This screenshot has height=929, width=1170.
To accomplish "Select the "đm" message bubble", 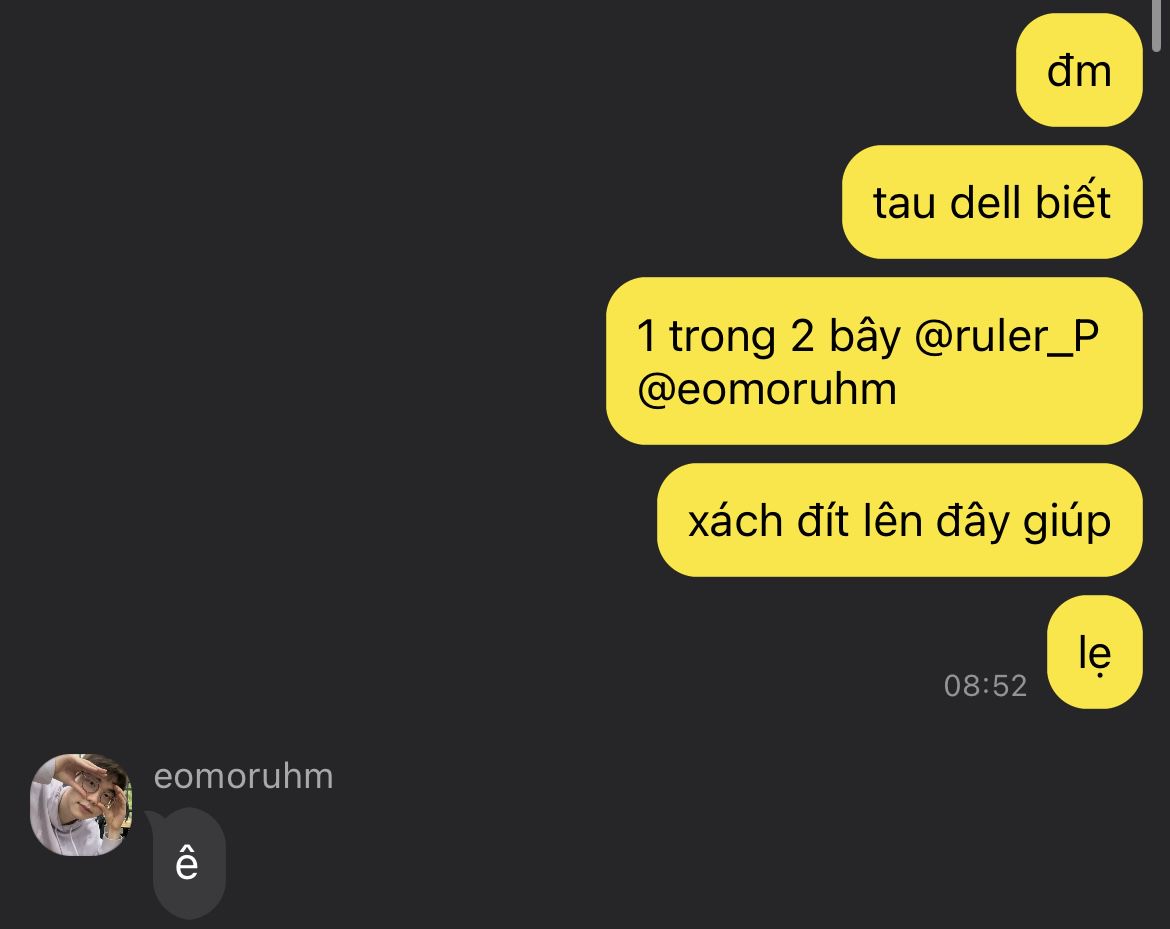I will (x=1079, y=70).
